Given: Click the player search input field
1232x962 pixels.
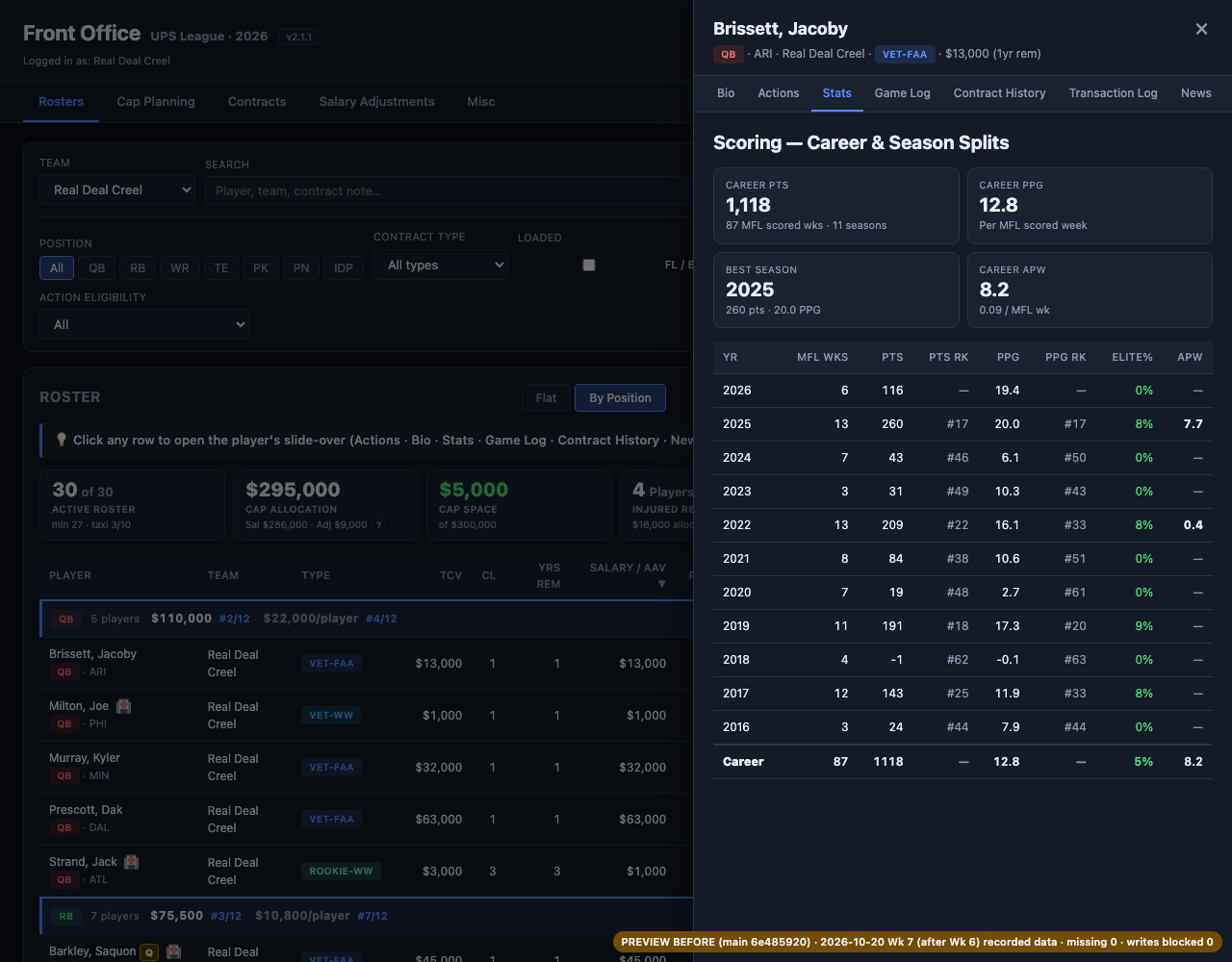Looking at the screenshot, I should tap(449, 190).
